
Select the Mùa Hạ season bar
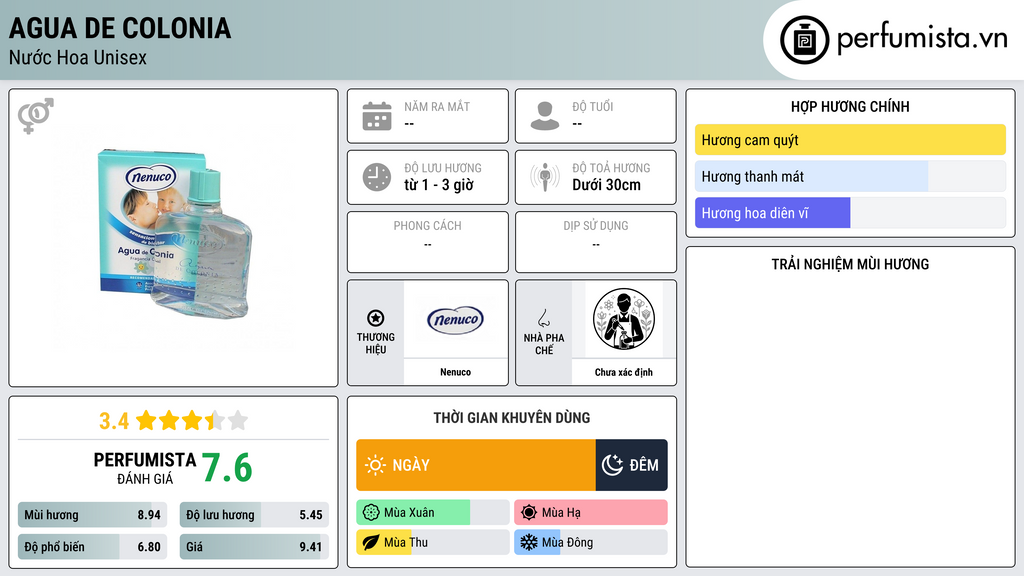[x=590, y=513]
